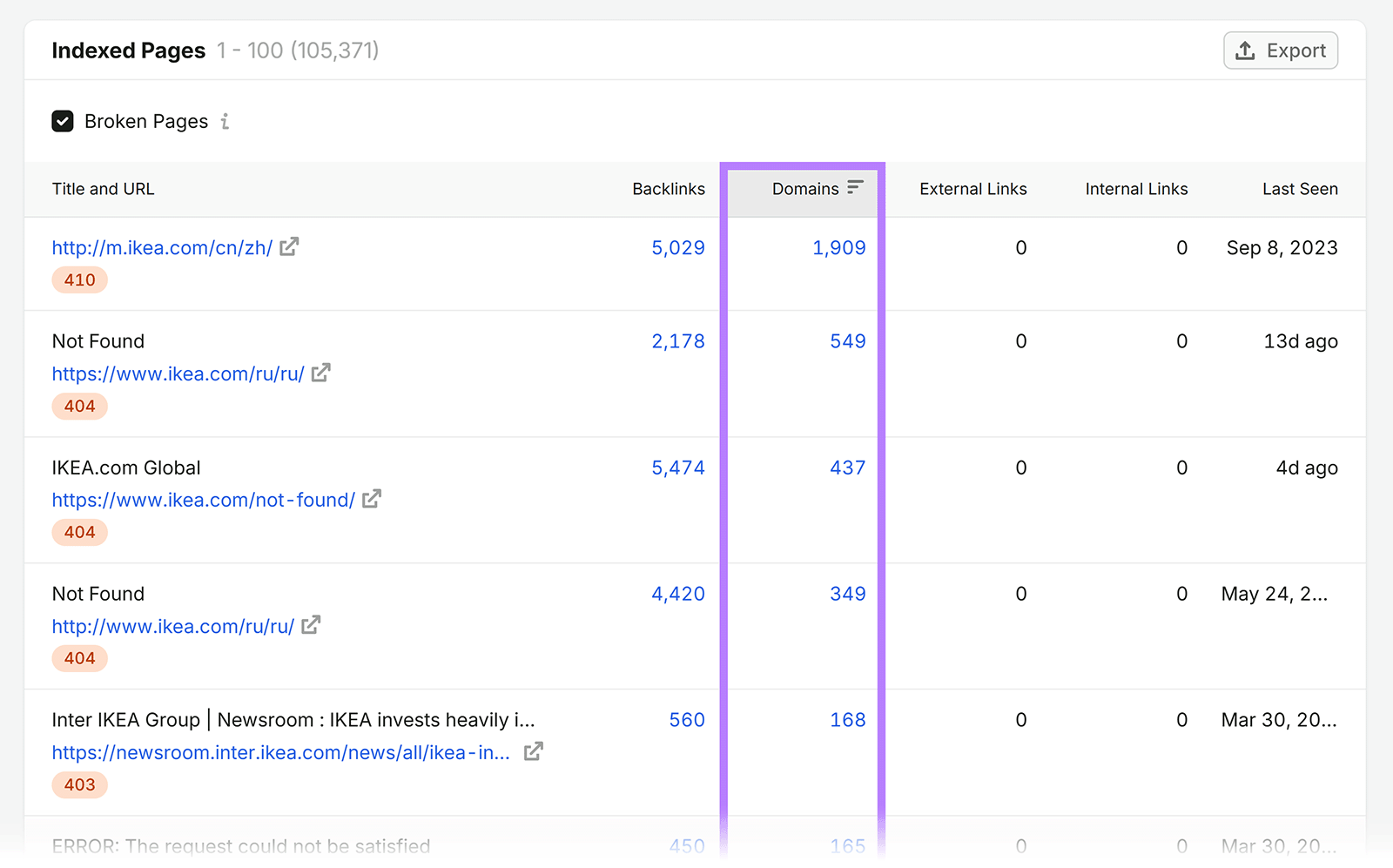Click the 'IKEA.com Global' page title
This screenshot has width=1393, height=868.
(x=126, y=468)
